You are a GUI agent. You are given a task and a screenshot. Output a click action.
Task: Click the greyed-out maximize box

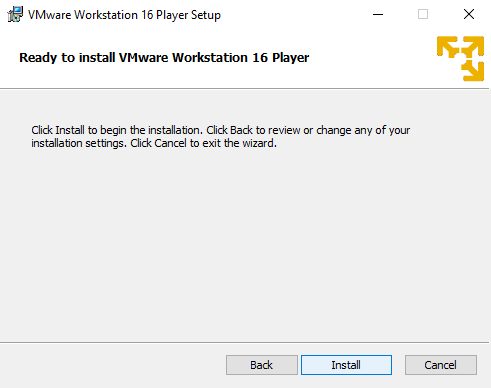423,14
